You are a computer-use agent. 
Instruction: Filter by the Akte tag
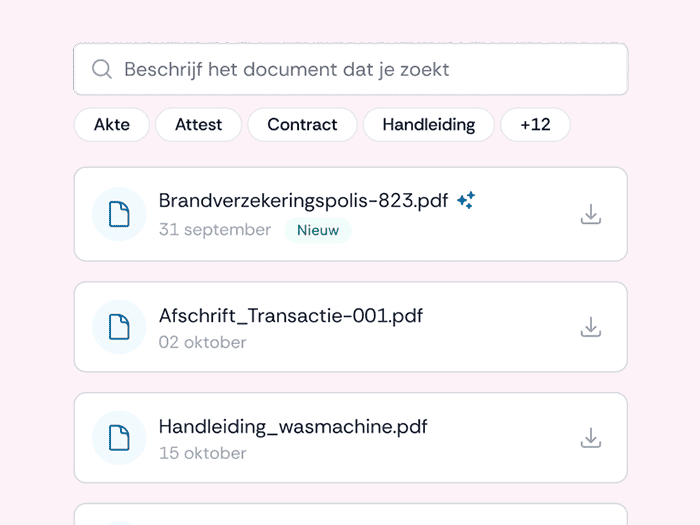tap(112, 125)
